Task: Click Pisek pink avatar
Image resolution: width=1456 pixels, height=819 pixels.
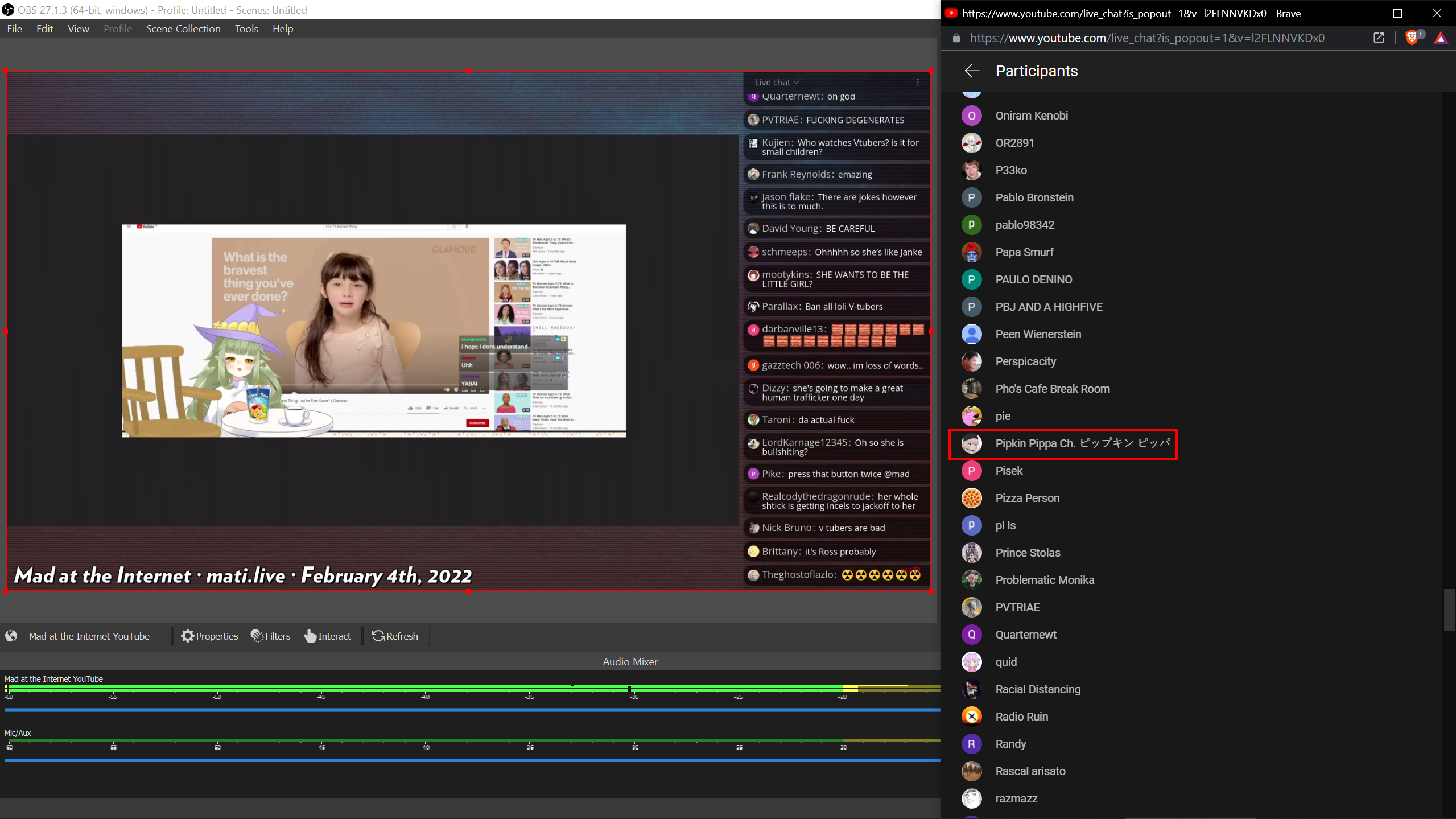Action: [972, 471]
